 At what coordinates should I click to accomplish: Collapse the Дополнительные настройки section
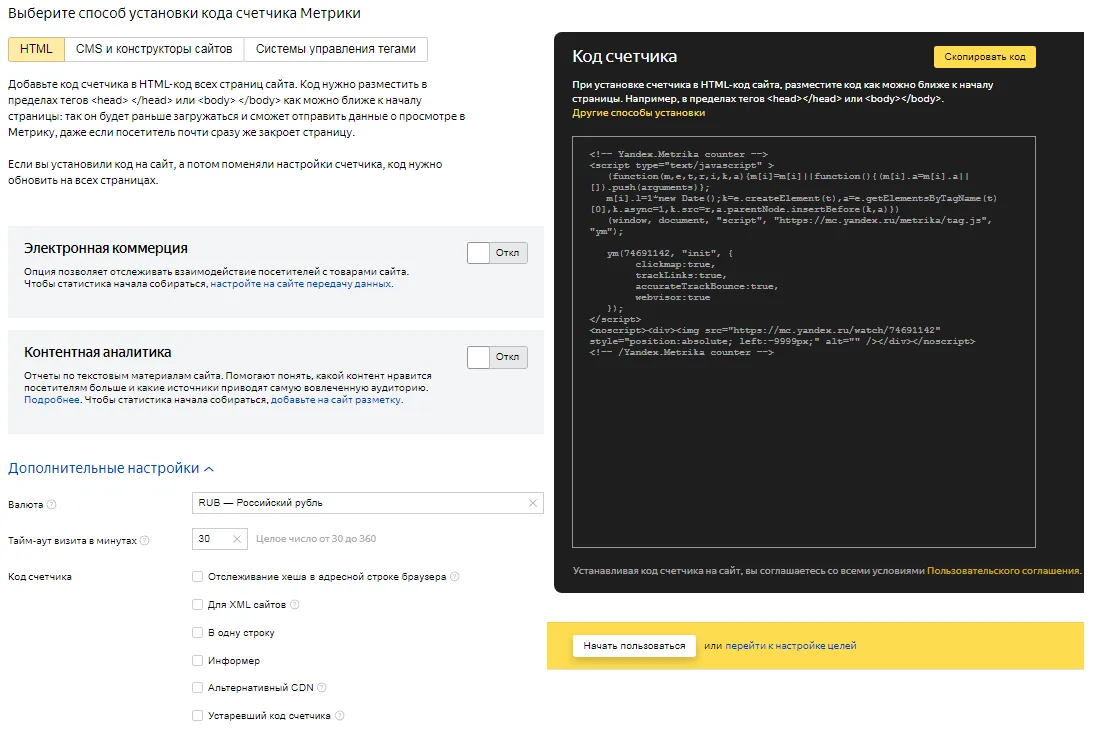[x=111, y=468]
